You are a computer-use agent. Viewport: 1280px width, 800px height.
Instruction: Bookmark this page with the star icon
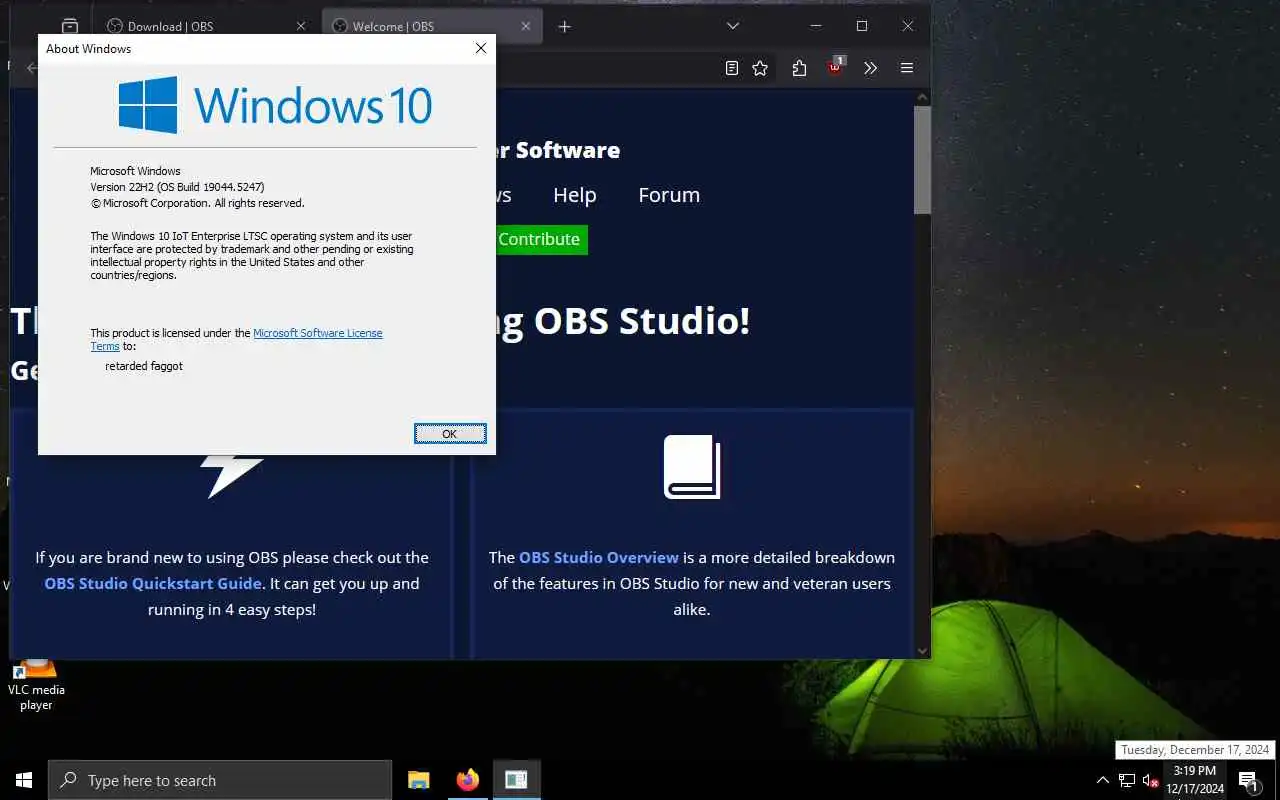click(760, 68)
